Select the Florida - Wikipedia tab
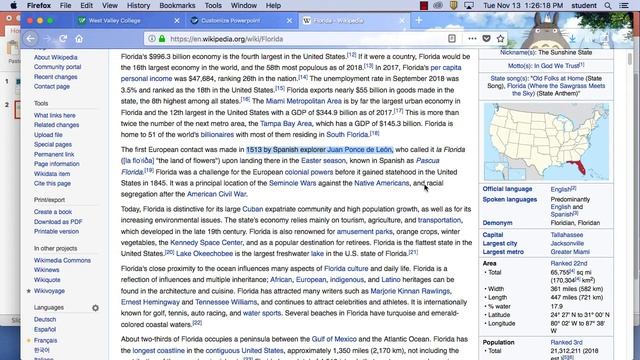Image resolution: width=640 pixels, height=360 pixels. (353, 20)
